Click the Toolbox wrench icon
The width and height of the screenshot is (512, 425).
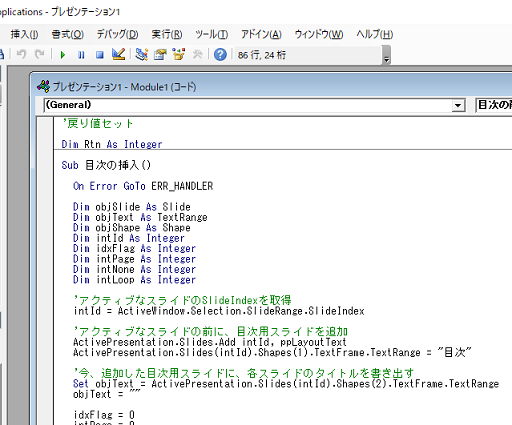pos(197,54)
